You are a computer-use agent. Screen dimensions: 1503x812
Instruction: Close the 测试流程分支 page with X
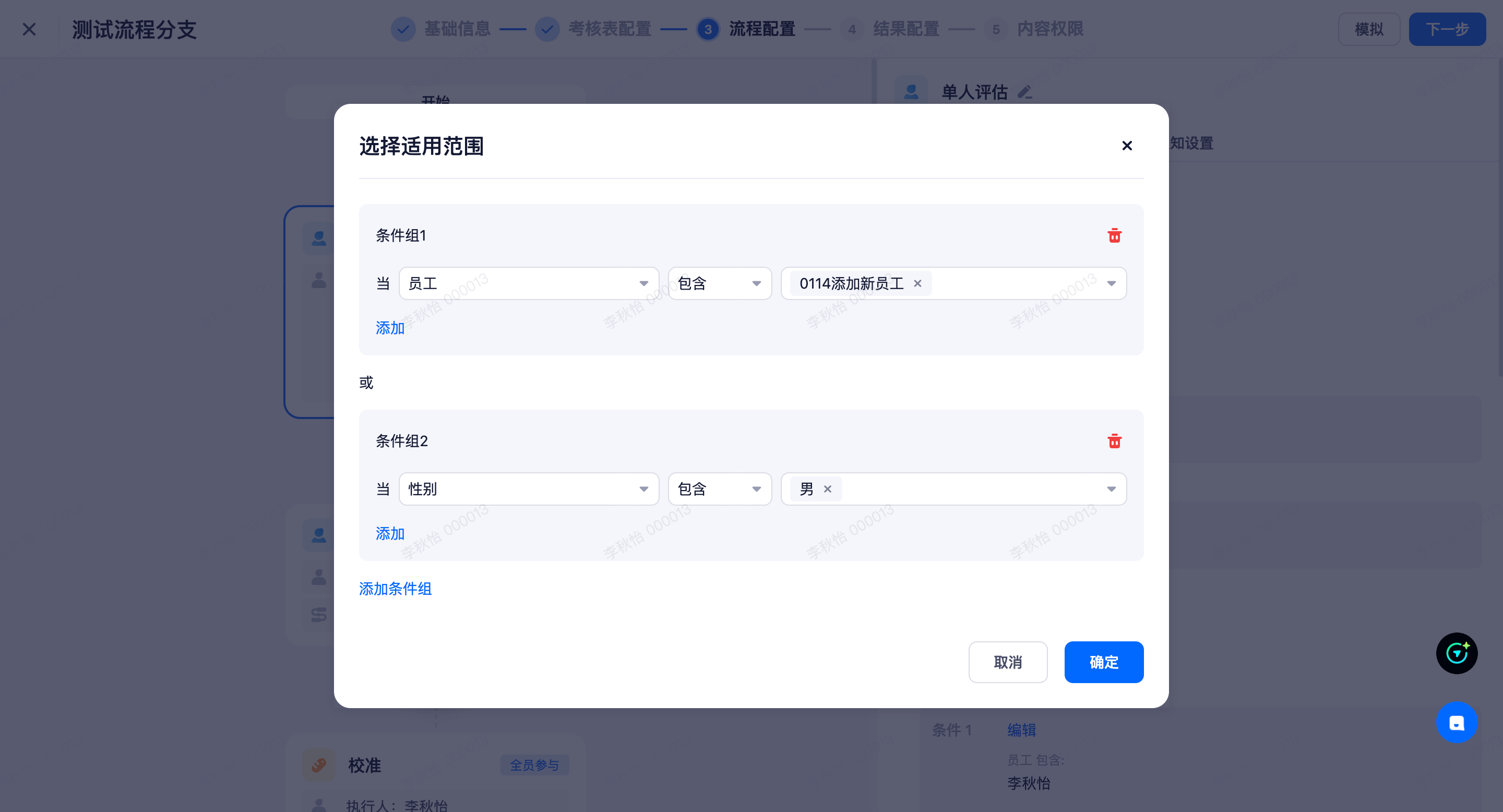click(x=29, y=29)
